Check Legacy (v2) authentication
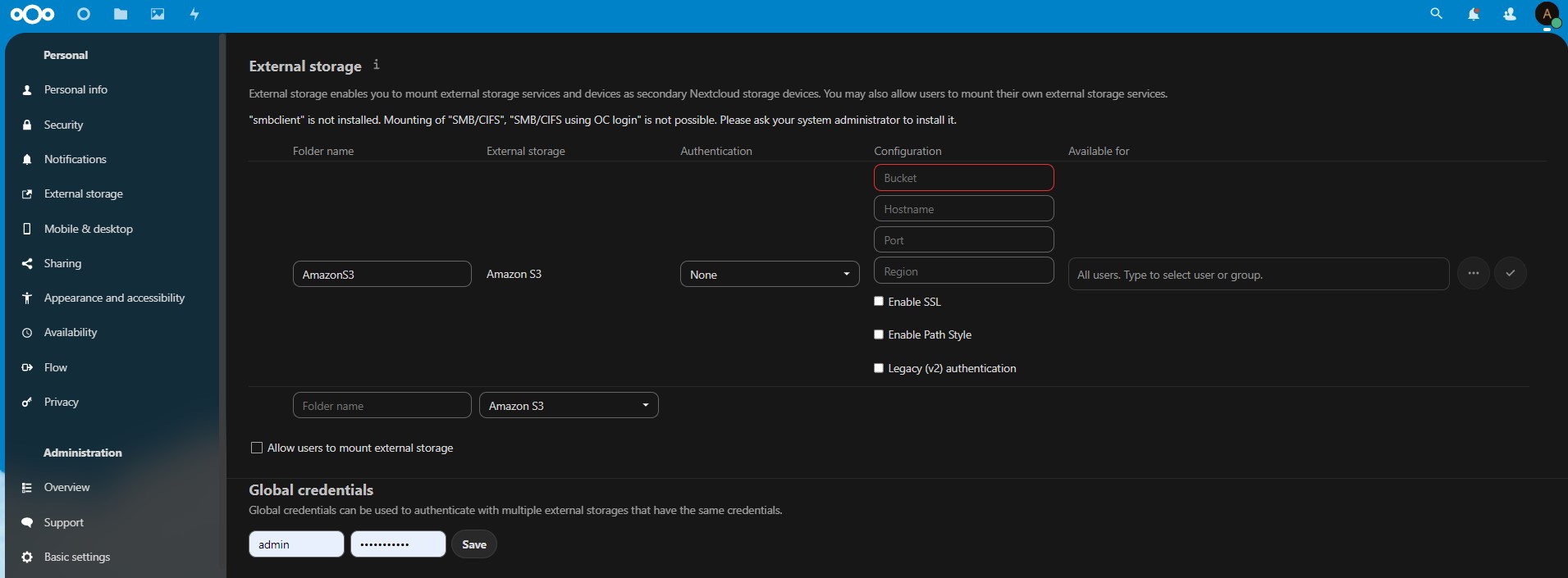 tap(879, 368)
